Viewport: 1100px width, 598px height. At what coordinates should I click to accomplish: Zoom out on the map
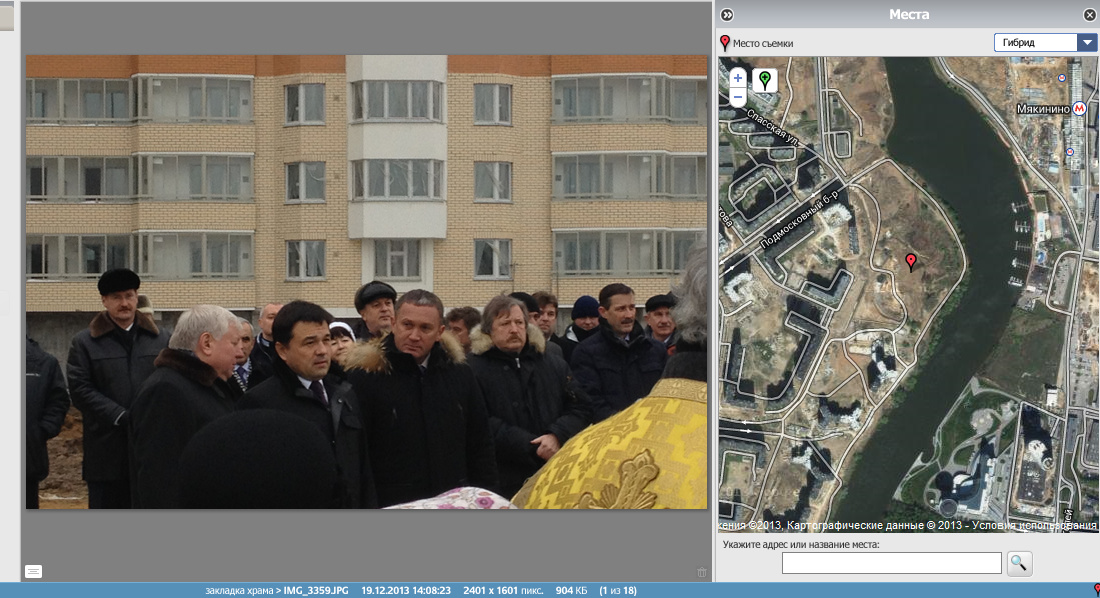point(738,97)
